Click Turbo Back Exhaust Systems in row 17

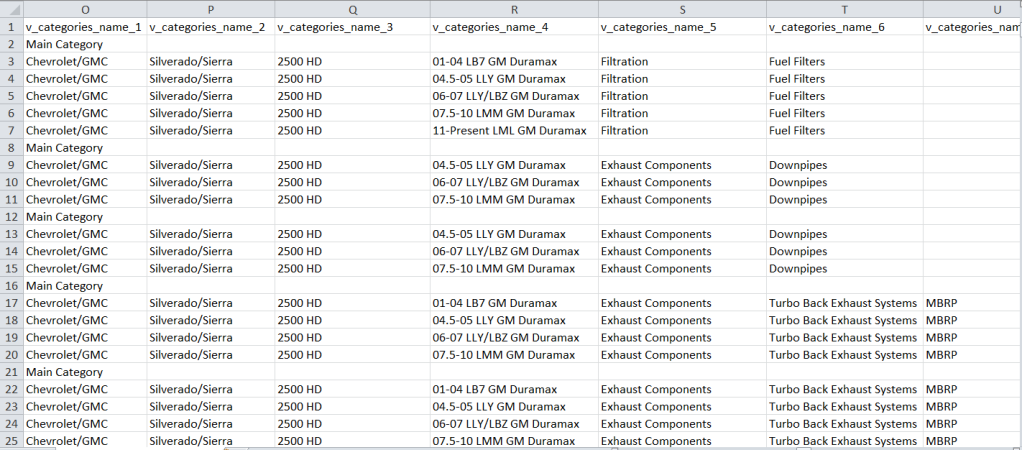(x=843, y=303)
